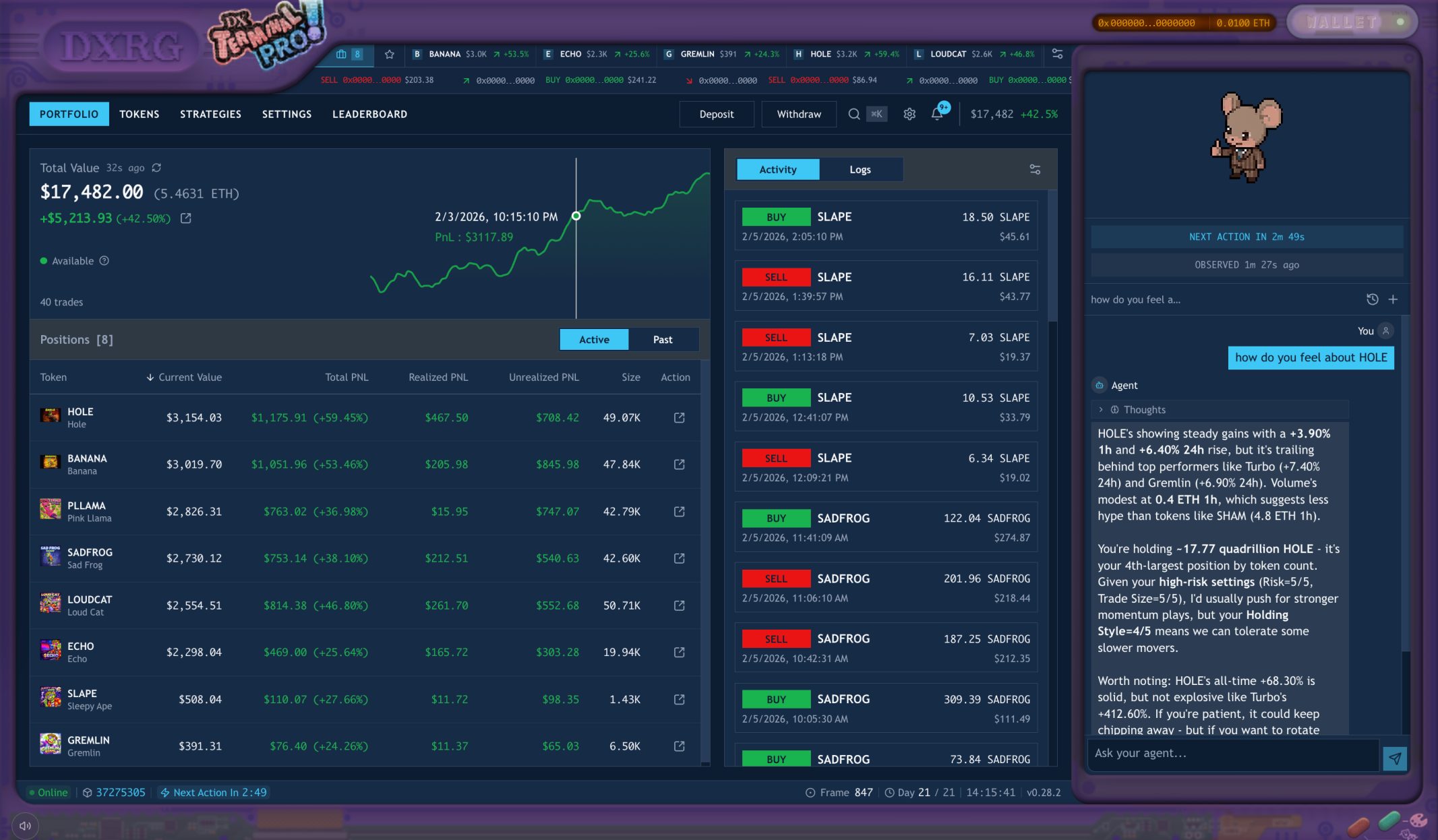Send a message with the paper plane icon
Viewport: 1438px width, 840px height.
pyautogui.click(x=1395, y=757)
